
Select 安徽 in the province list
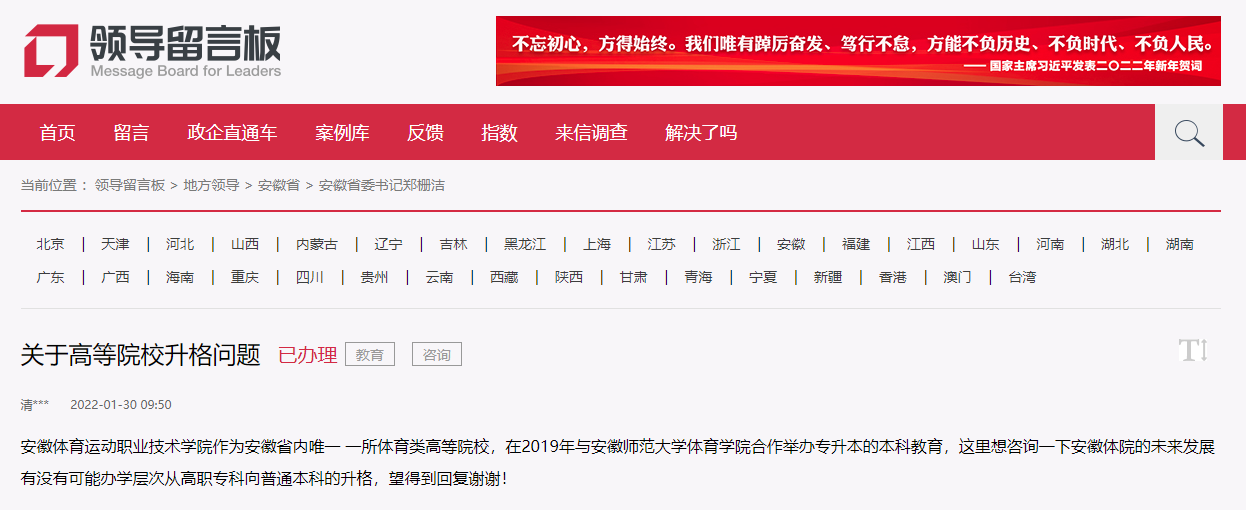click(791, 244)
